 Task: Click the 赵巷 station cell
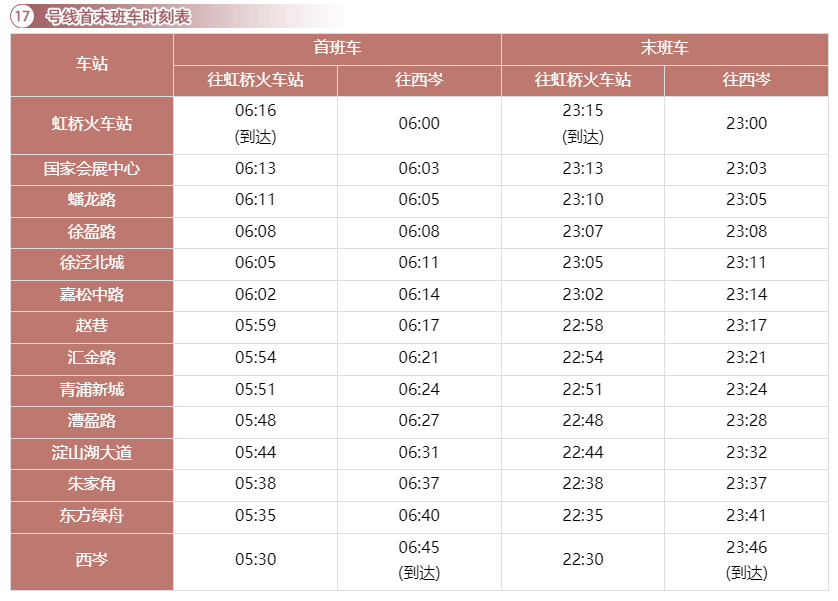[92, 326]
